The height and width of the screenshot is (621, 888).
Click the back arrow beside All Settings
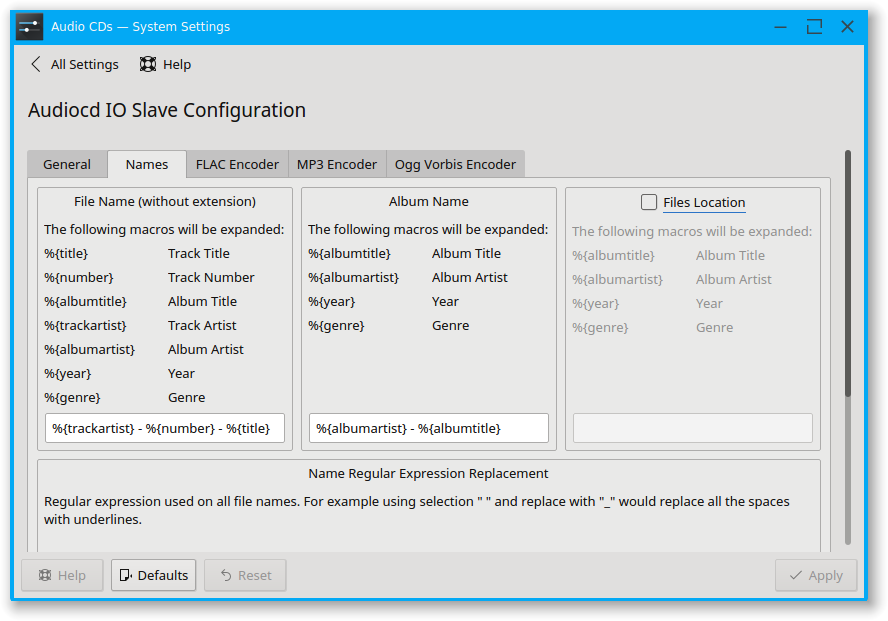(x=36, y=64)
